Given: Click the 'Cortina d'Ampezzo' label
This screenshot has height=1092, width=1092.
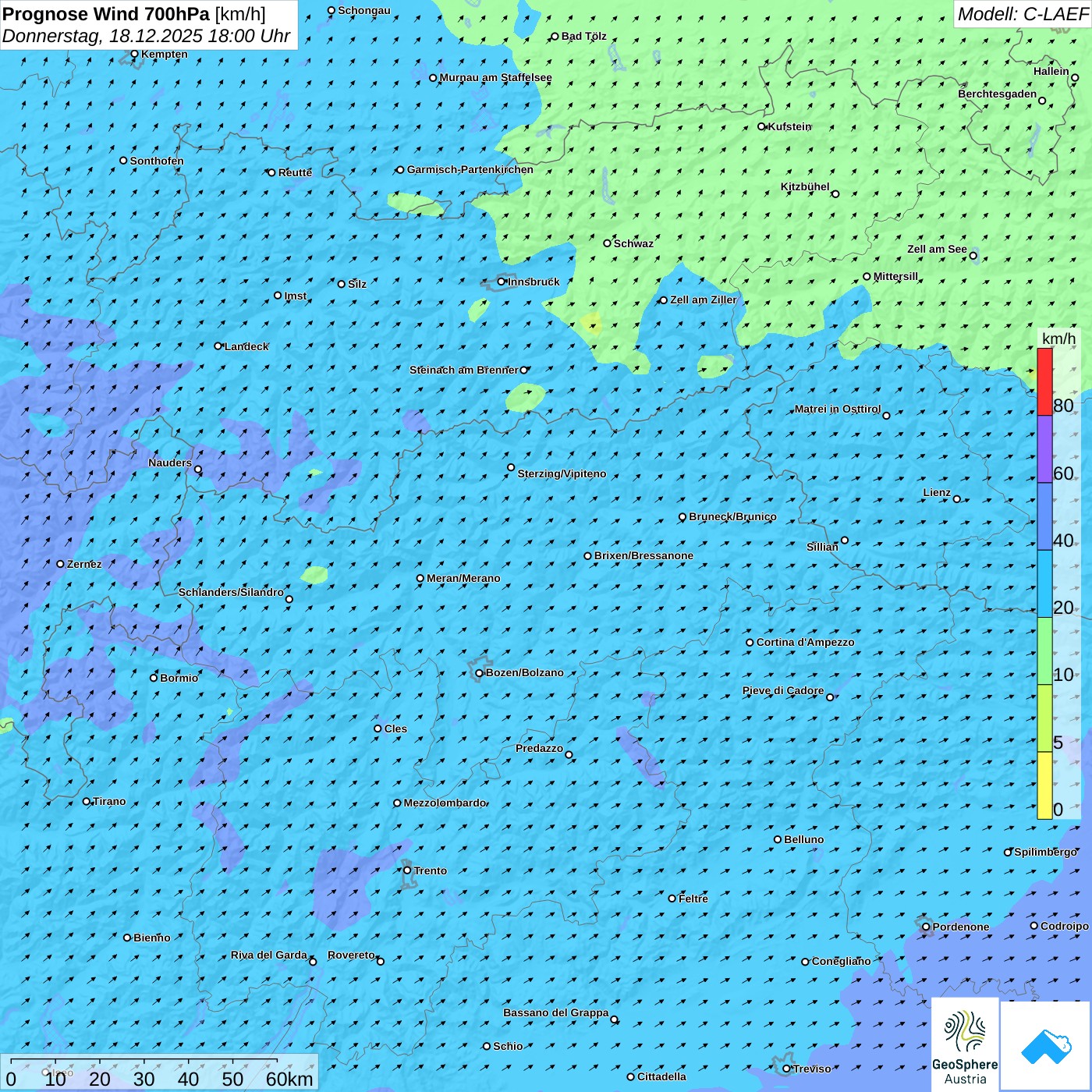Looking at the screenshot, I should pos(805,643).
